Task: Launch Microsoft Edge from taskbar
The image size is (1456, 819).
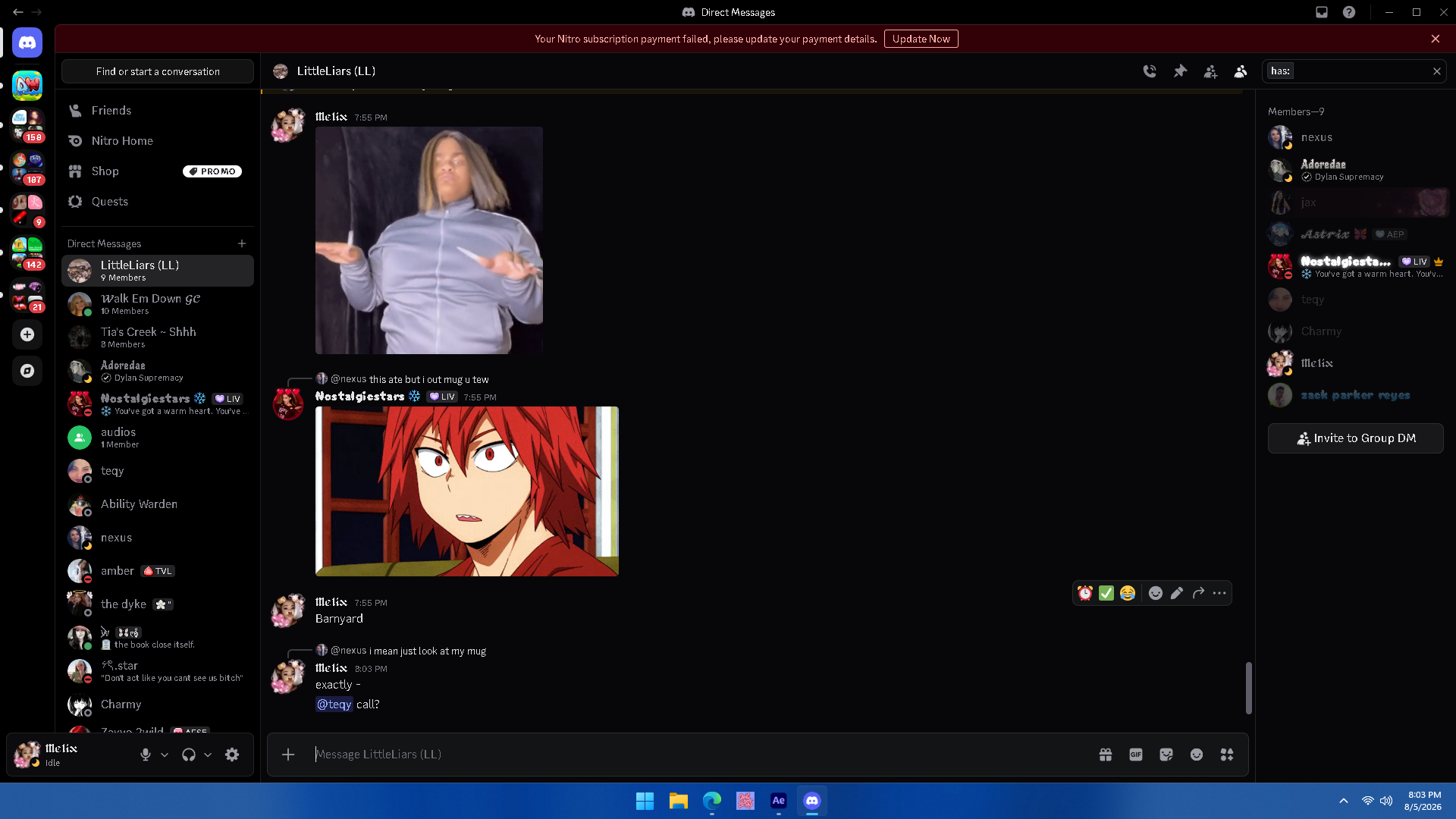Action: tap(711, 801)
